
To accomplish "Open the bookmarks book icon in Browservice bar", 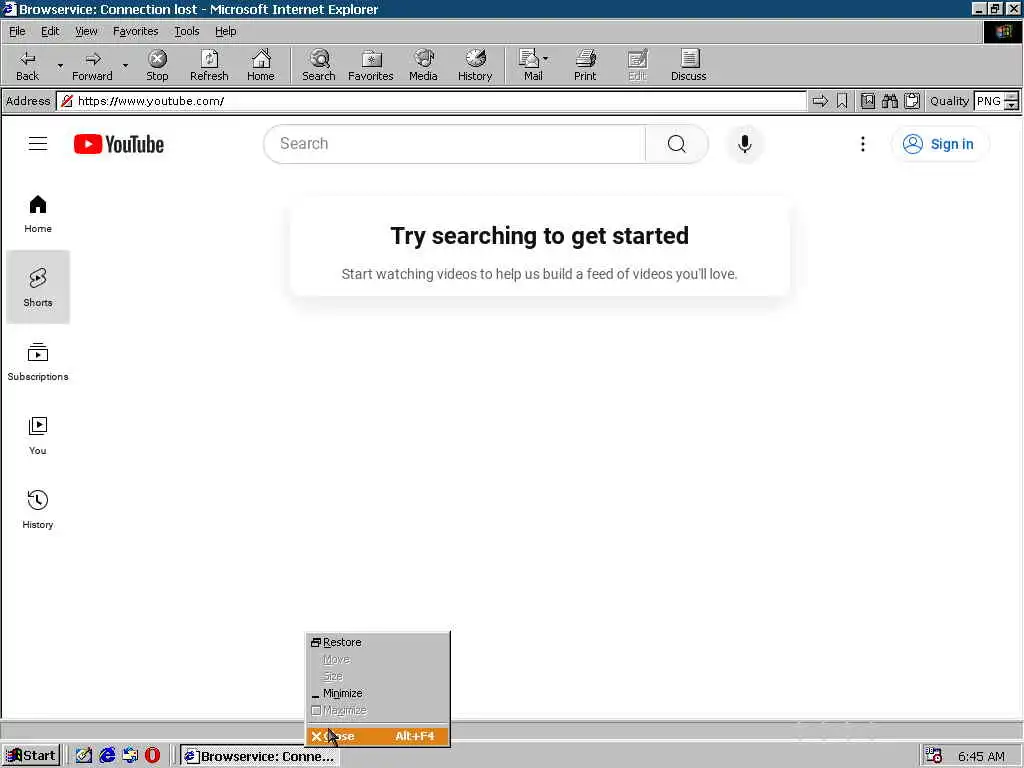I will click(x=867, y=101).
